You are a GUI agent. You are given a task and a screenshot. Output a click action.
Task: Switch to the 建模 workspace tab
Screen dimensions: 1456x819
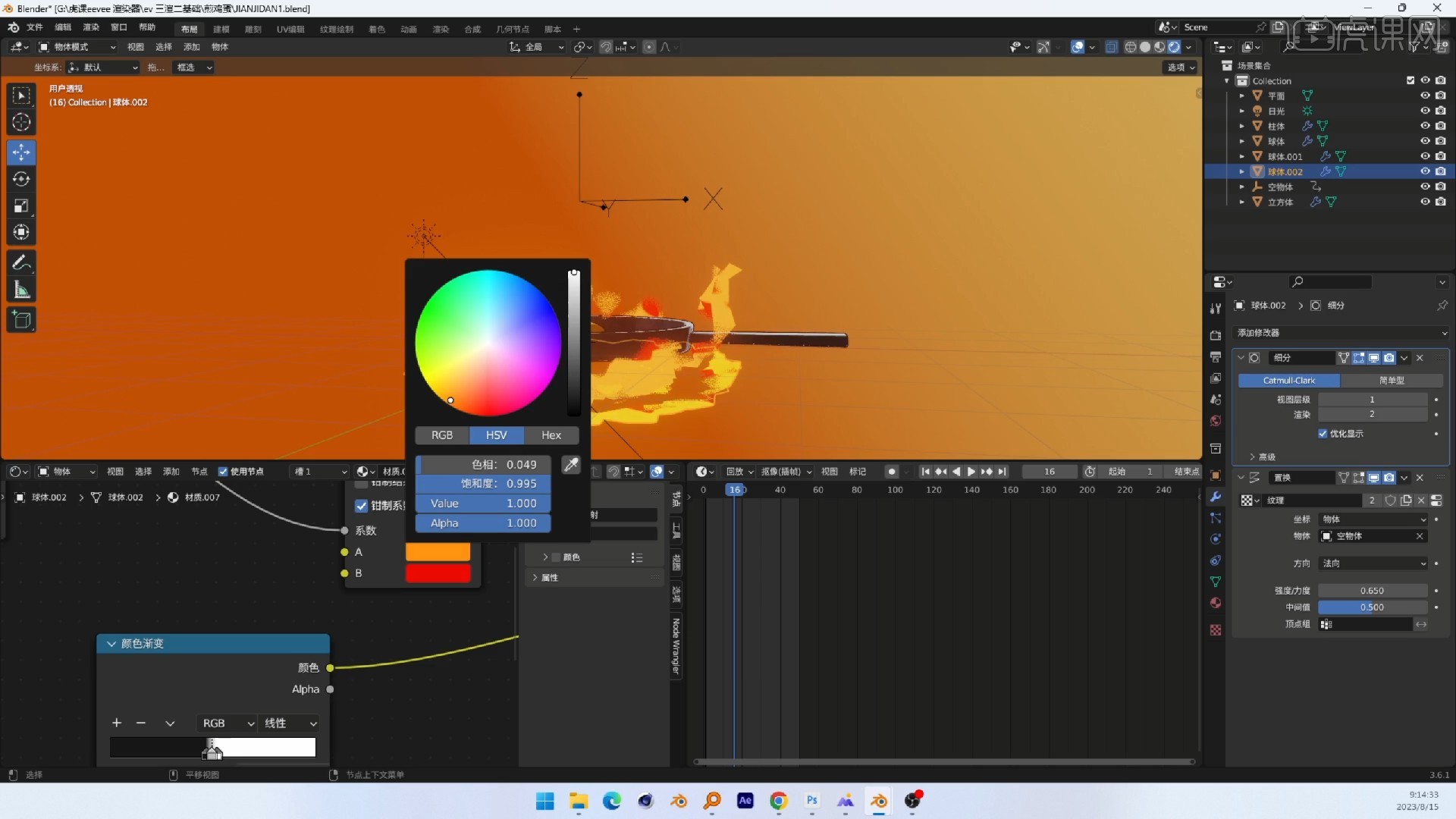(221, 30)
